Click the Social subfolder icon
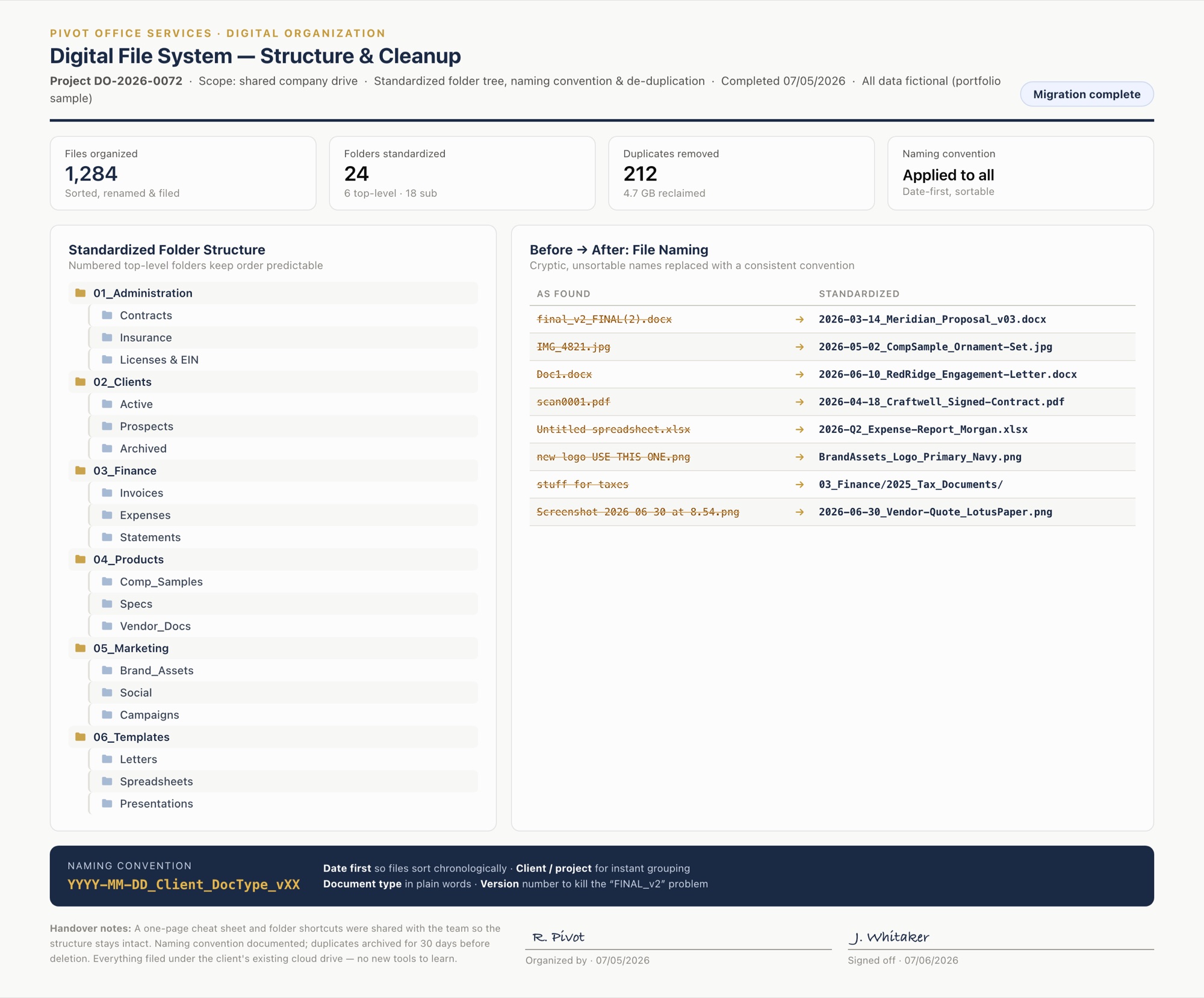This screenshot has height=998, width=1204. 107,693
